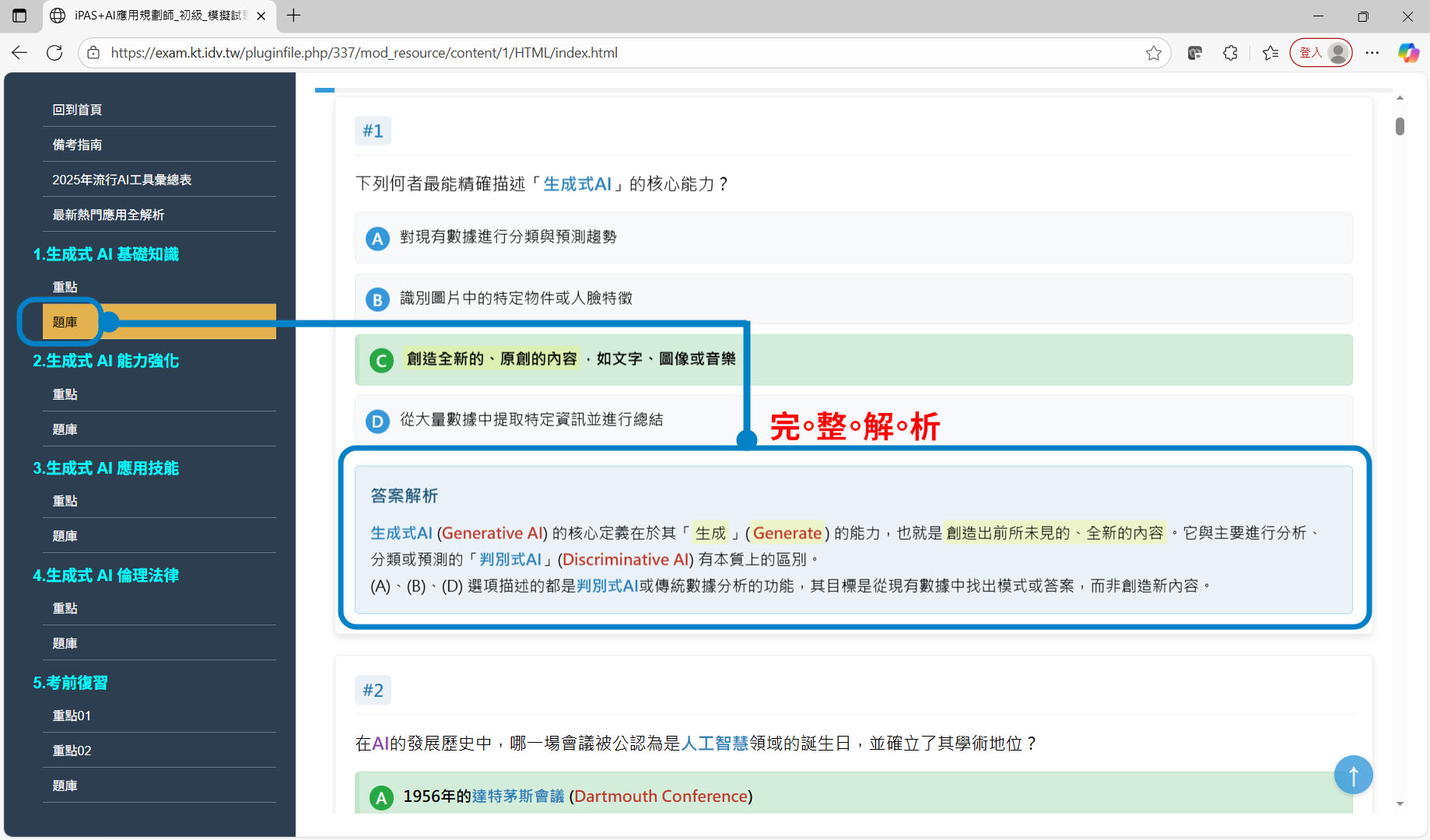Close the iPAS+AI browser tab
The height and width of the screenshot is (840, 1430).
coord(261,16)
